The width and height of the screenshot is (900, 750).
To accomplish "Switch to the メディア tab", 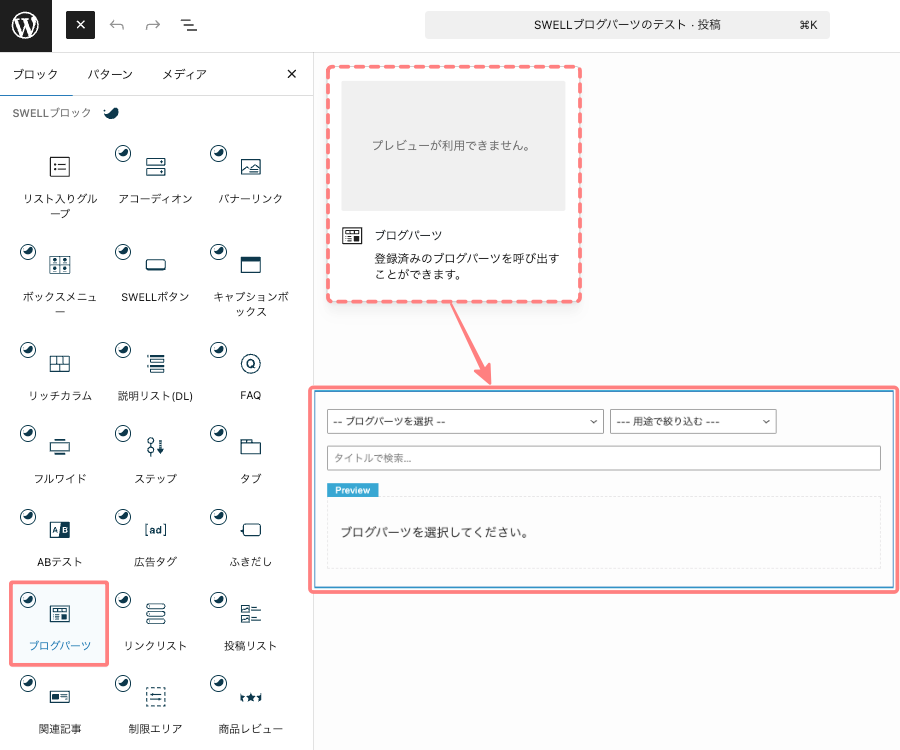I will (x=184, y=74).
